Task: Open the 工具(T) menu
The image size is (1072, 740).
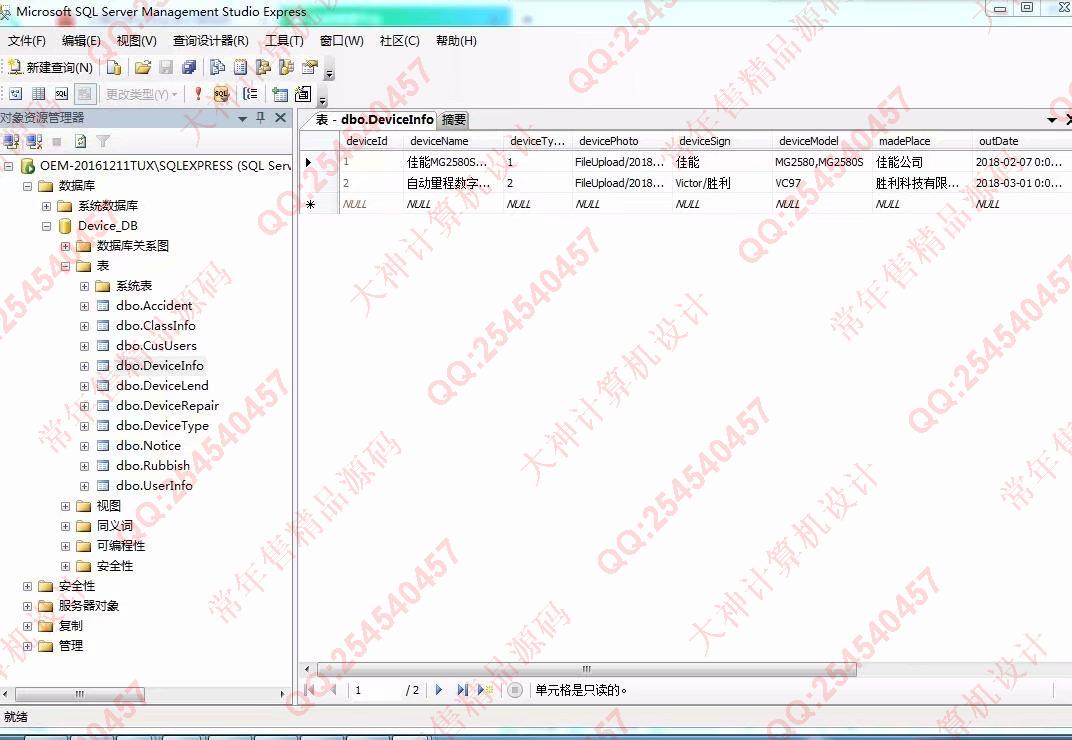Action: [x=284, y=40]
